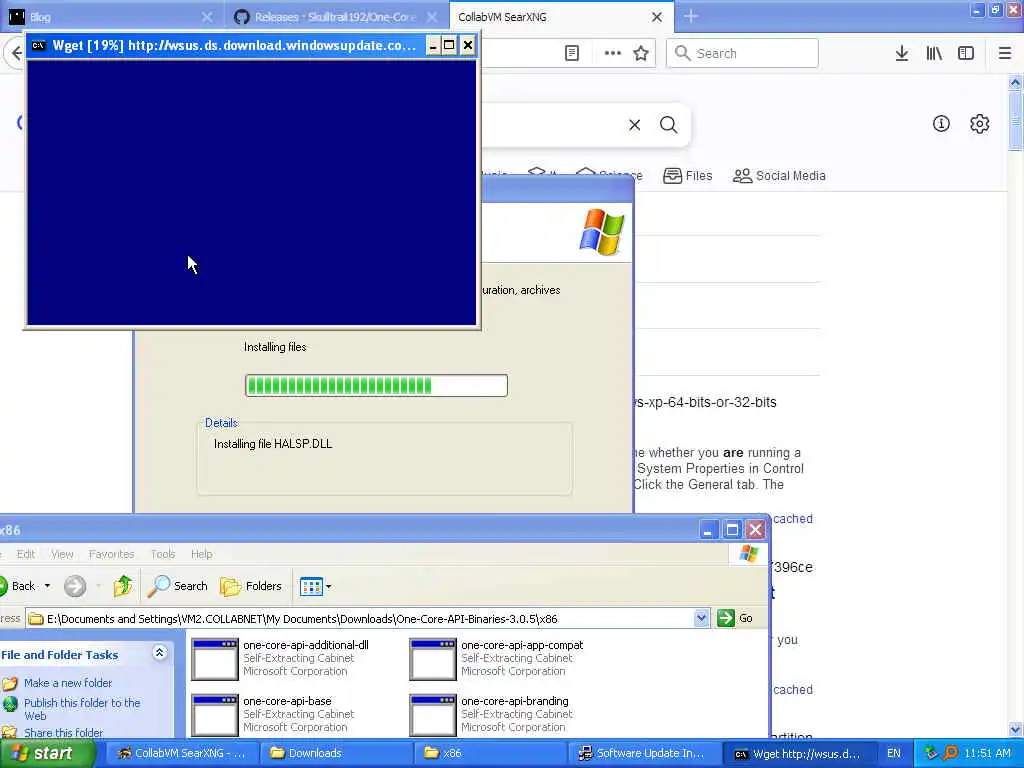Select one-core-api-app-compat file
This screenshot has width=1024, height=768.
[497, 658]
